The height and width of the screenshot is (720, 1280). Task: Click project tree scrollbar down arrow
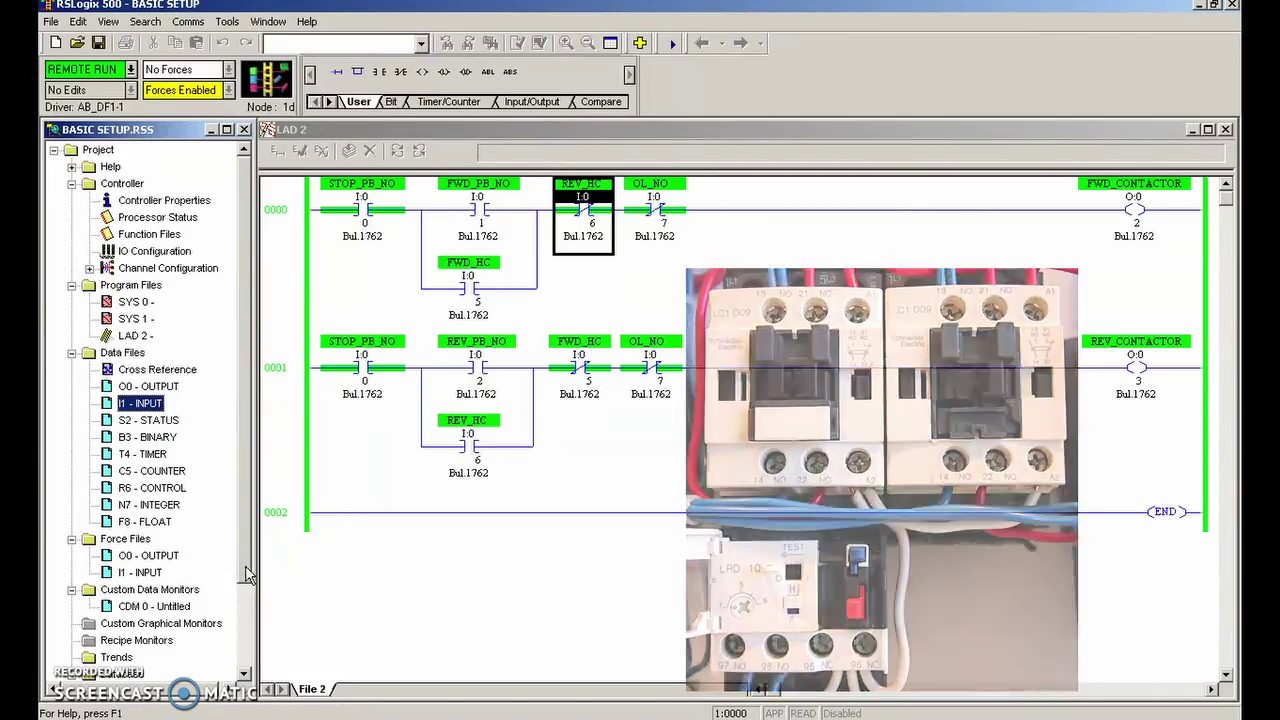pos(244,675)
